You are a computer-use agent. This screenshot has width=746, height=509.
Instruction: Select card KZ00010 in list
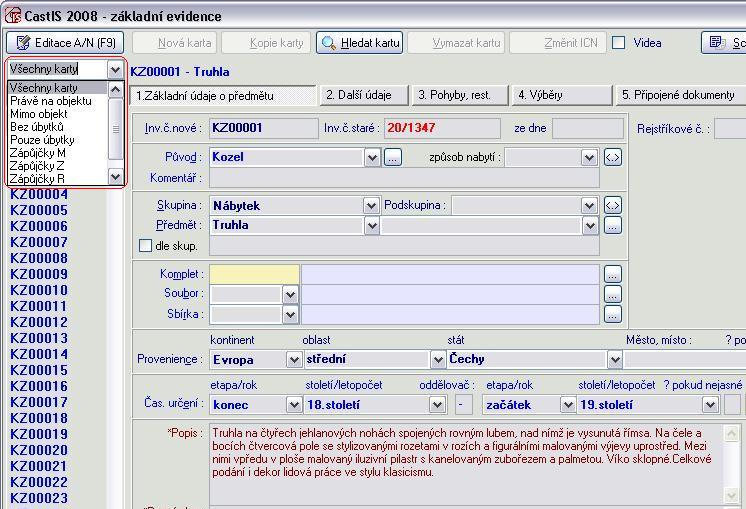pos(39,290)
